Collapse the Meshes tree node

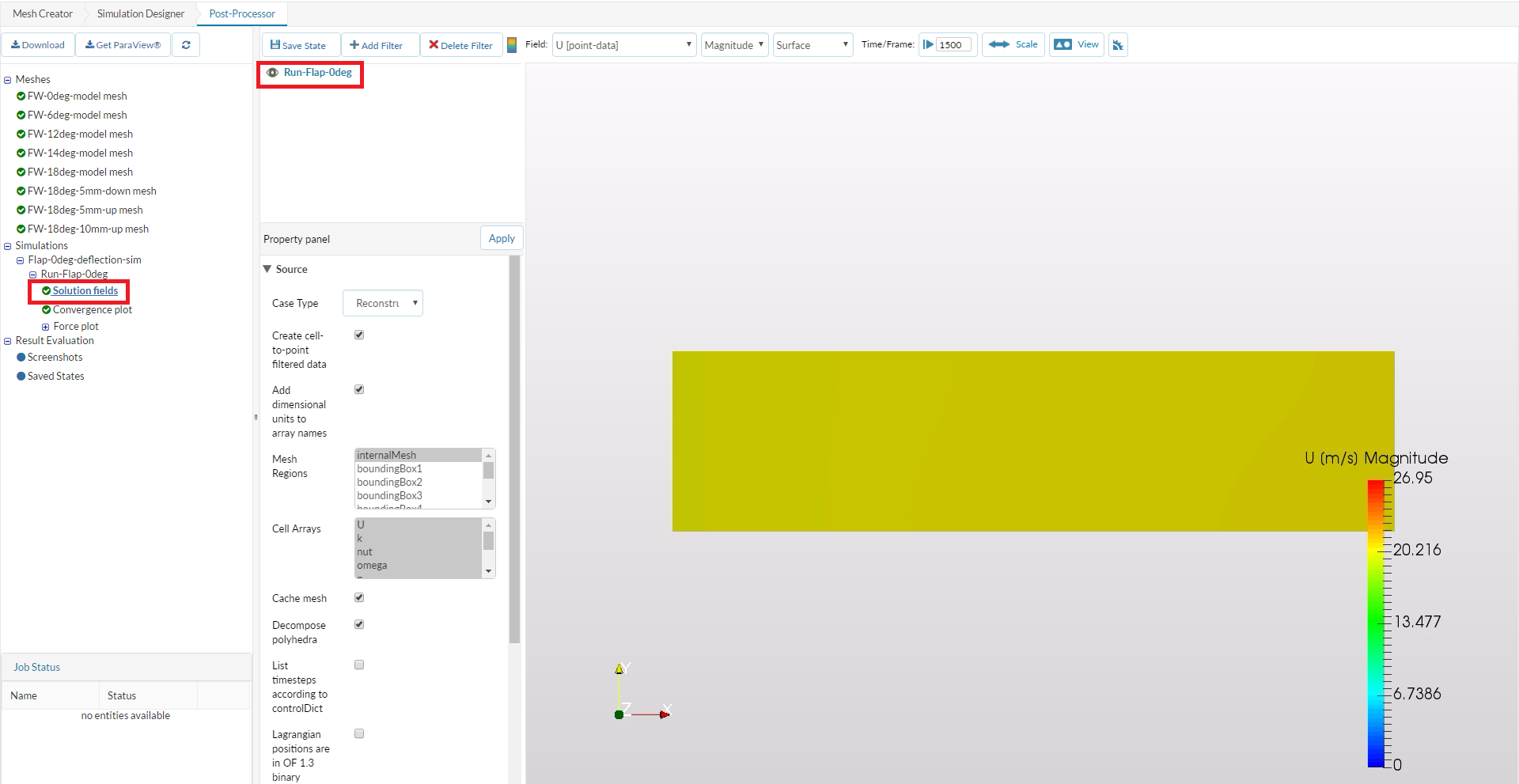pos(8,80)
